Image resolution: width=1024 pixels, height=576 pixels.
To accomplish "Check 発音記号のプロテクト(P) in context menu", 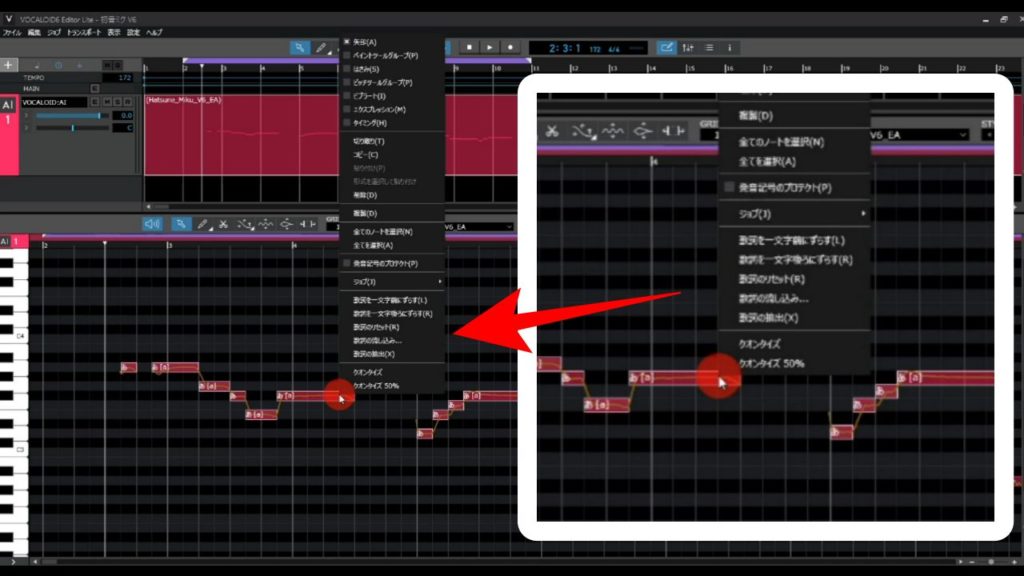I will point(385,263).
